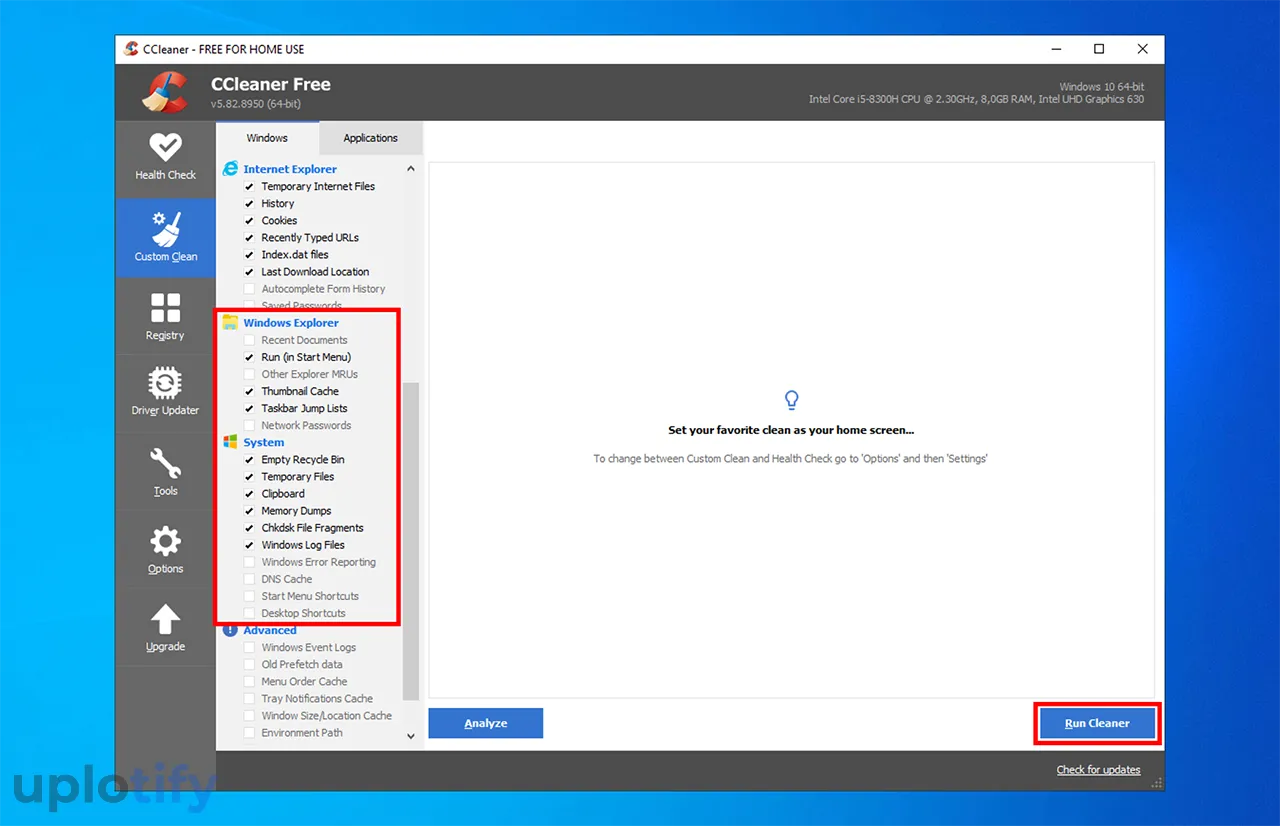Click the Analyze button
This screenshot has height=826, width=1280.
tap(485, 723)
